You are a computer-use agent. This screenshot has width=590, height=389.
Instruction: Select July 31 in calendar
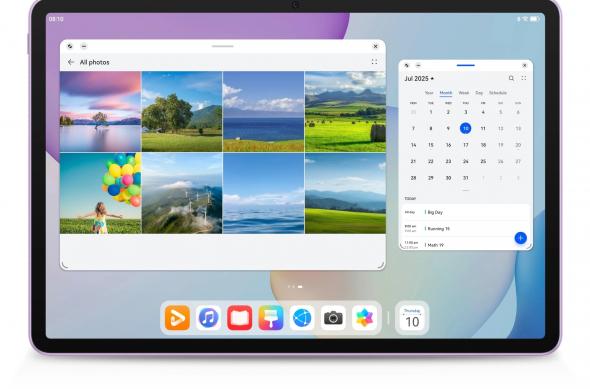pos(465,178)
